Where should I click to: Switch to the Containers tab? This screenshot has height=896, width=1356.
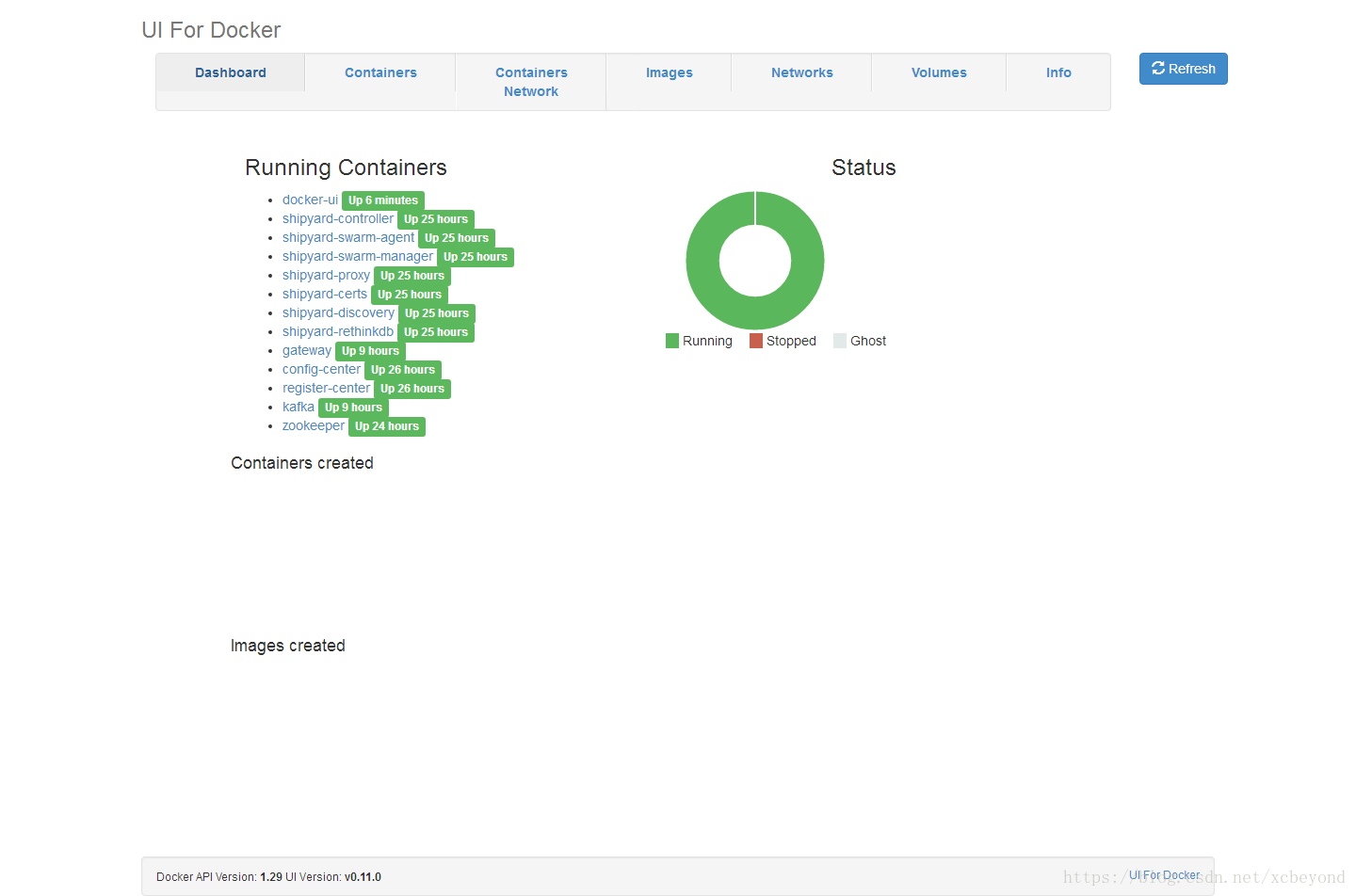coord(379,72)
